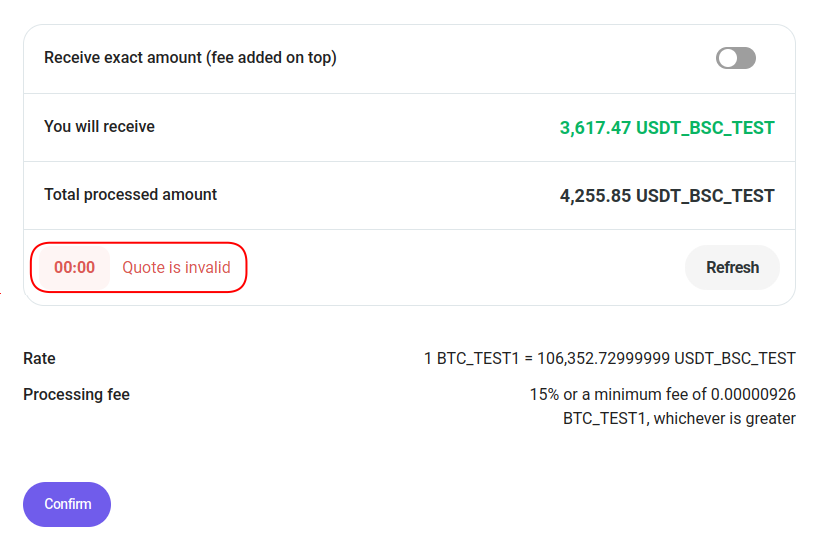Click the 'Processing fee' label

click(x=76, y=394)
